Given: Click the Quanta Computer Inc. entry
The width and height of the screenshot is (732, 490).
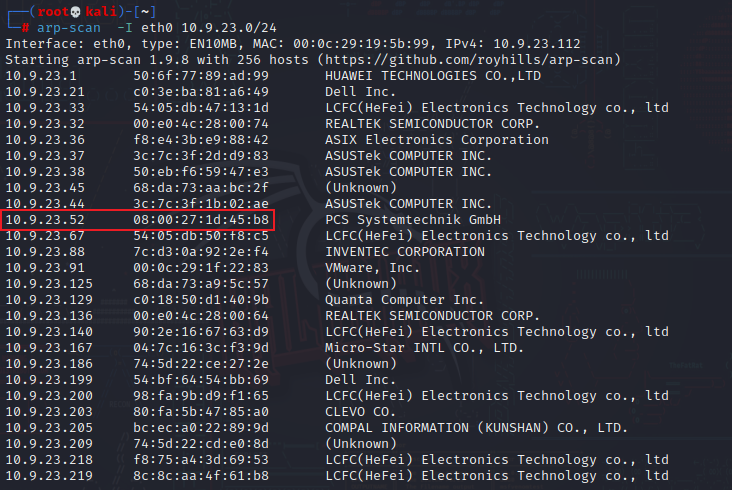Looking at the screenshot, I should [x=404, y=300].
